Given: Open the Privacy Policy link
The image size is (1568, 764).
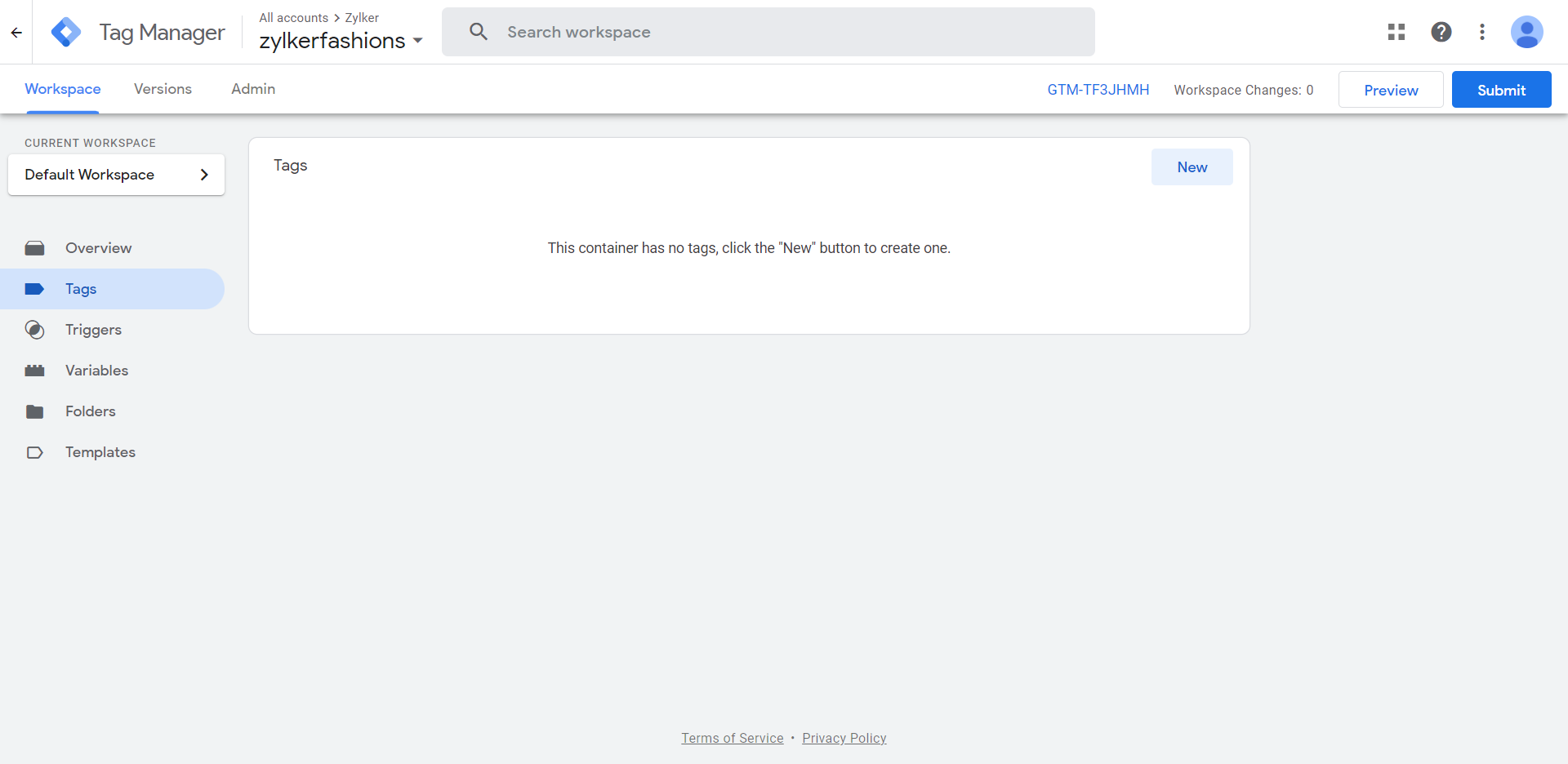Looking at the screenshot, I should click(844, 738).
